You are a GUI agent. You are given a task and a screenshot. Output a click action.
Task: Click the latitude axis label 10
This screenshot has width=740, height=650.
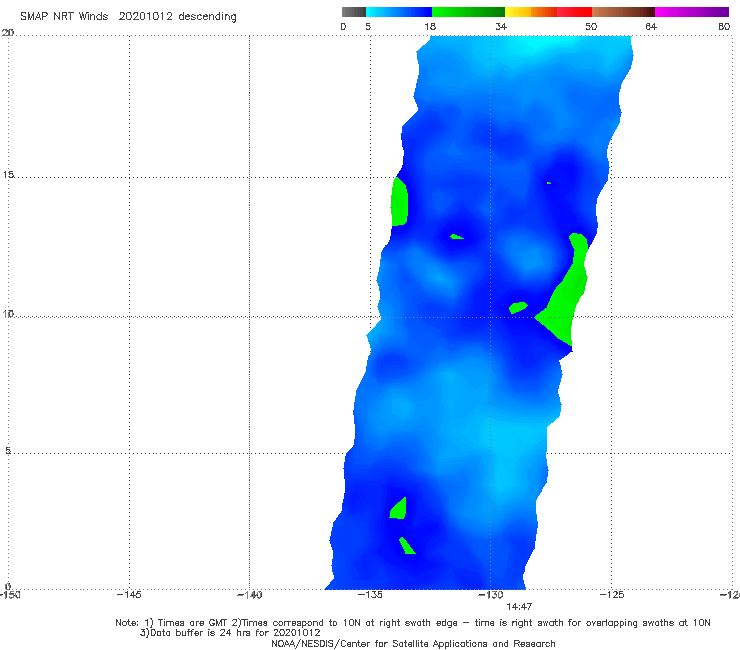coord(8,313)
